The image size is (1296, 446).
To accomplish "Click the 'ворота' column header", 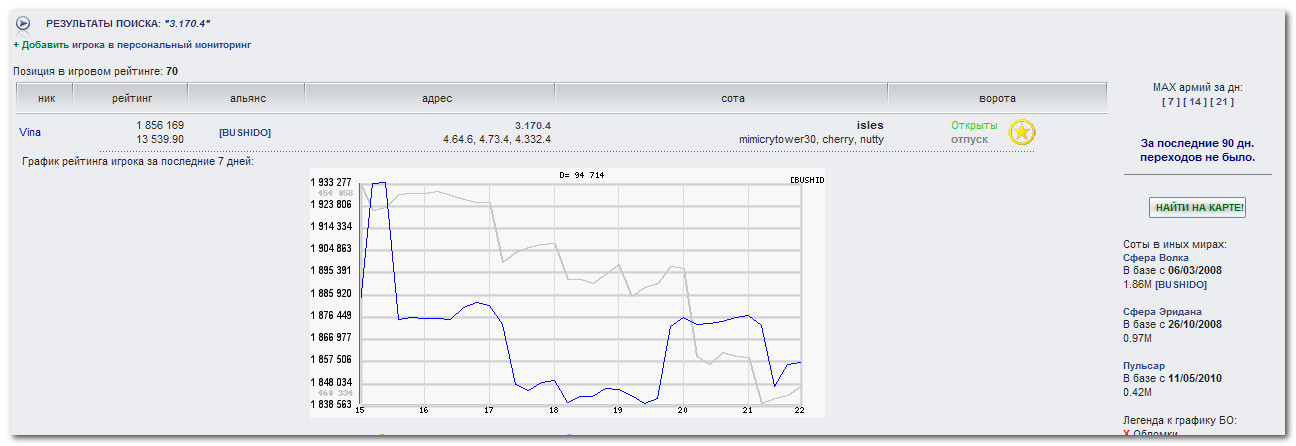I will point(997,98).
